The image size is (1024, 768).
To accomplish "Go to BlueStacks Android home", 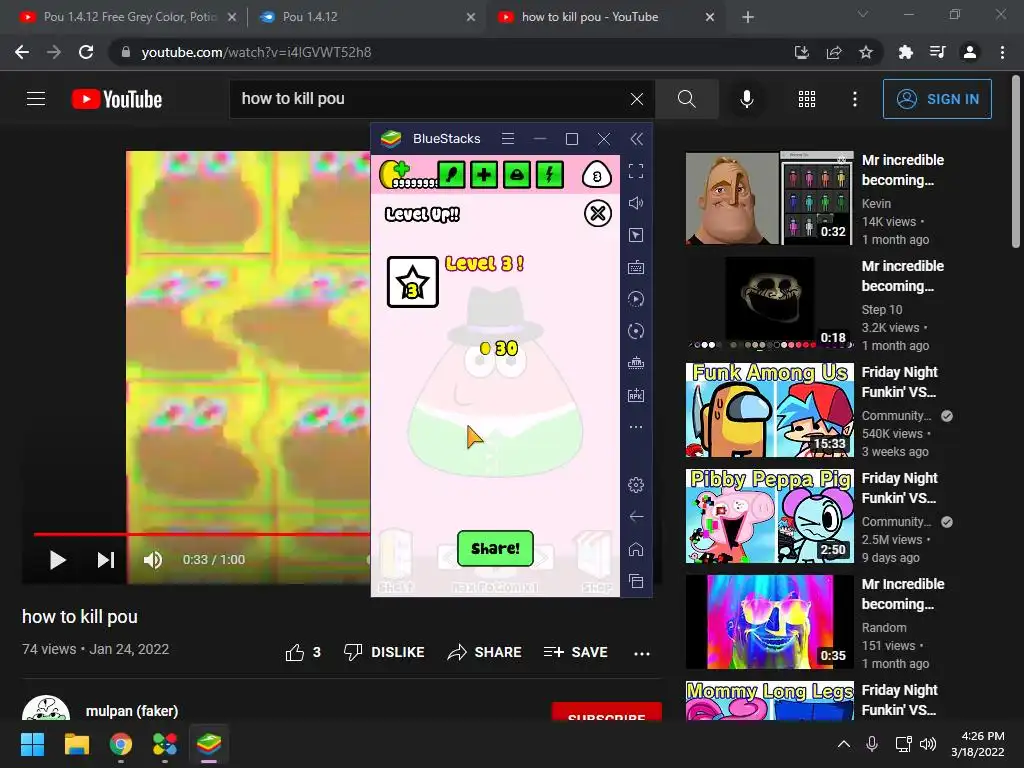I will [636, 549].
